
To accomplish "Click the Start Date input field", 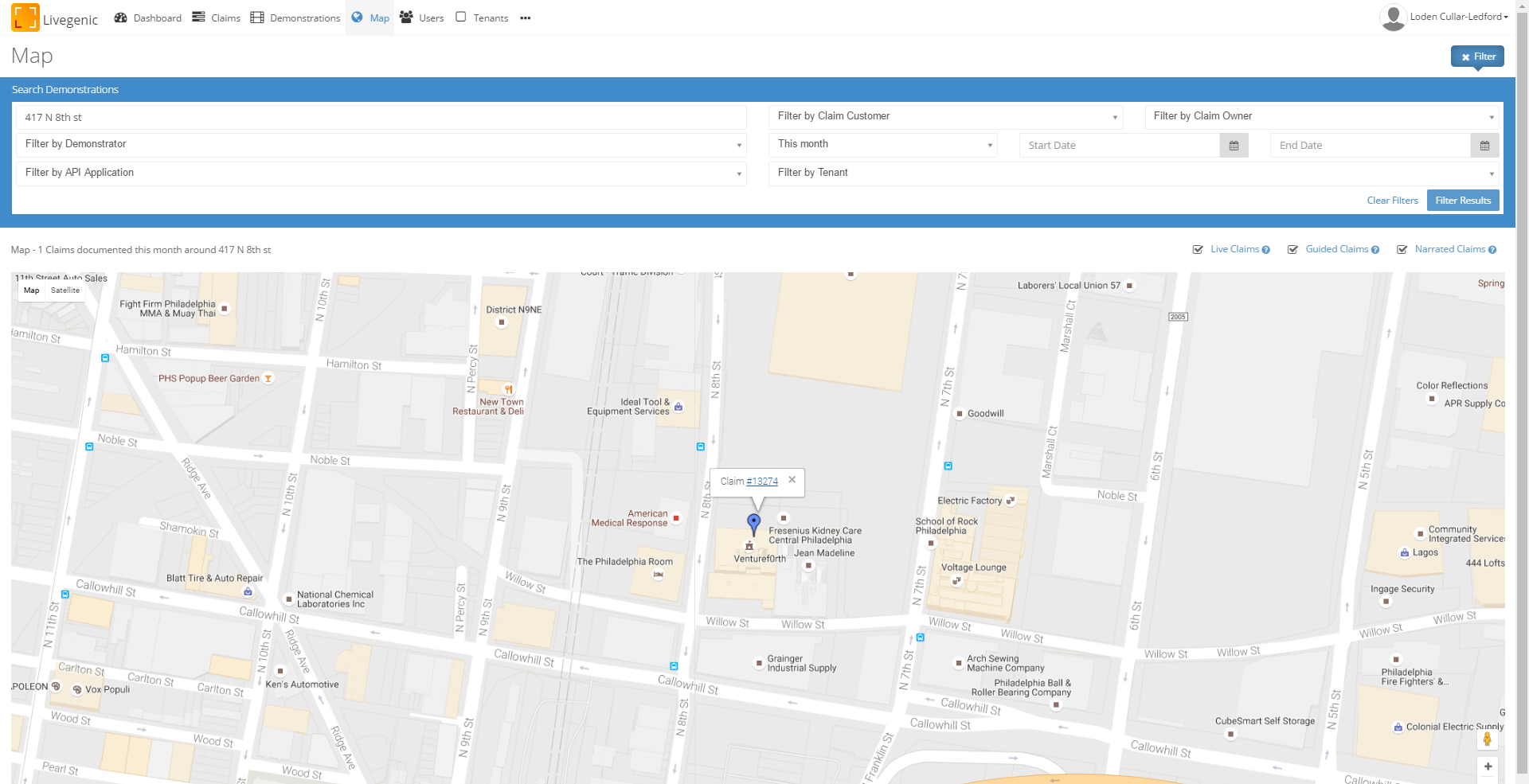I will [1120, 145].
